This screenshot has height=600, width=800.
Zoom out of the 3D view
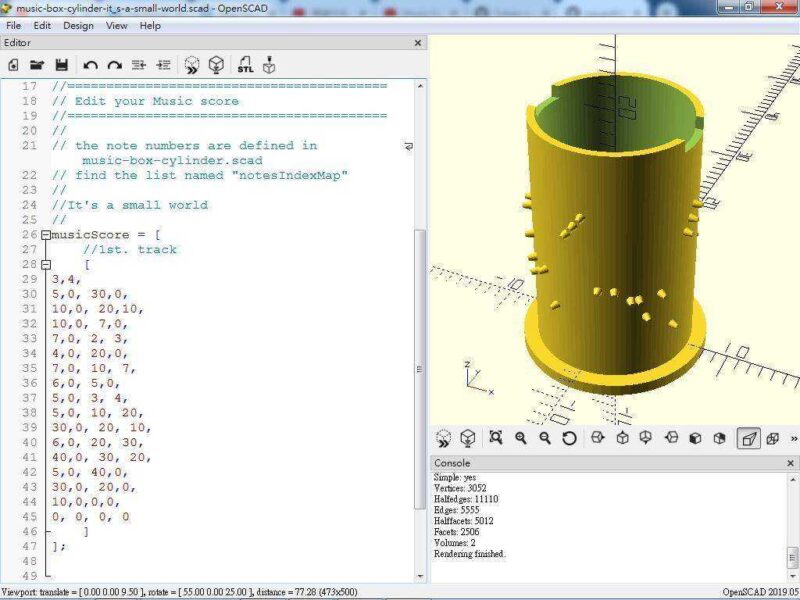point(545,438)
